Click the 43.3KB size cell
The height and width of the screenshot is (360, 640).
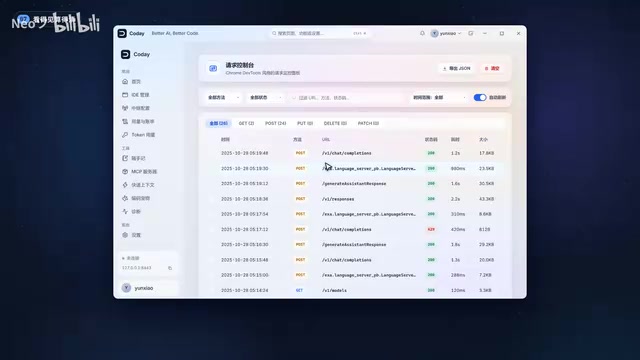pos(487,199)
